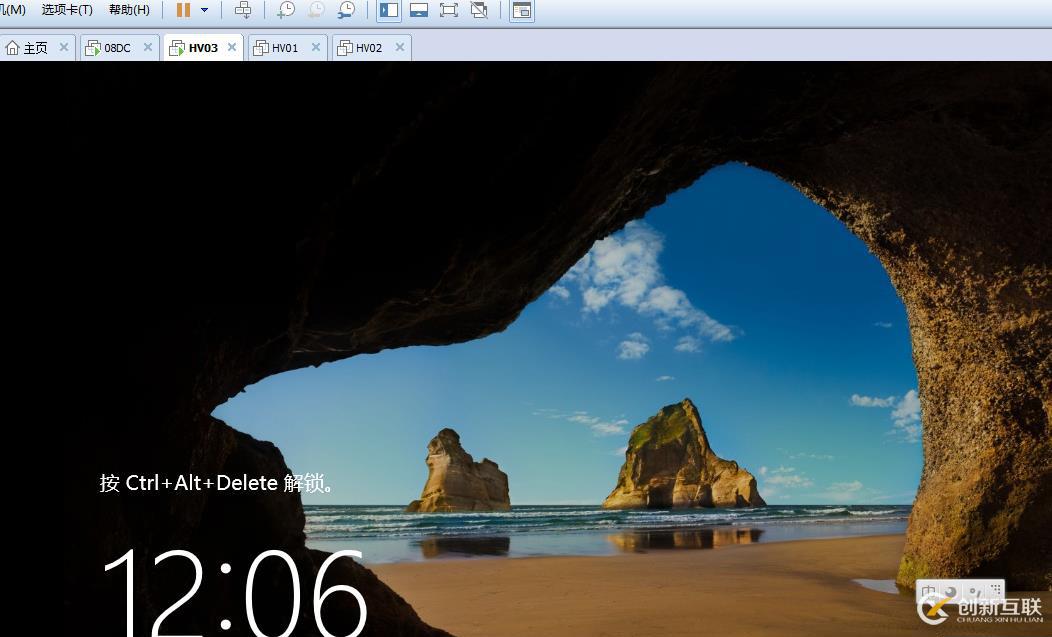The width and height of the screenshot is (1052, 637).
Task: Toggle Unity mode icon
Action: 479,10
